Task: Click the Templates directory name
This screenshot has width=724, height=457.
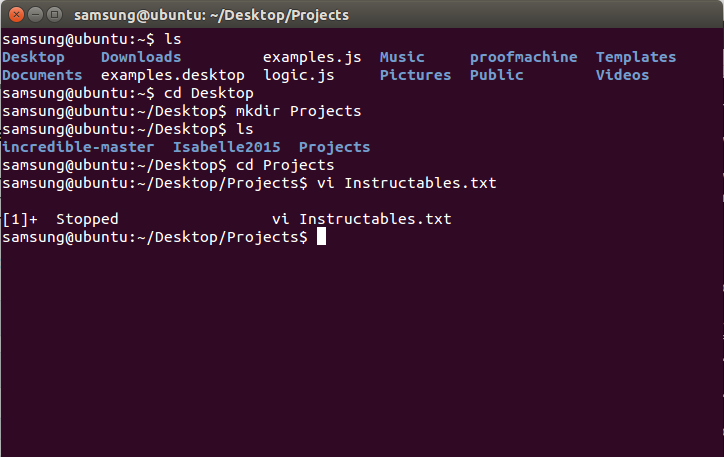Action: click(636, 57)
